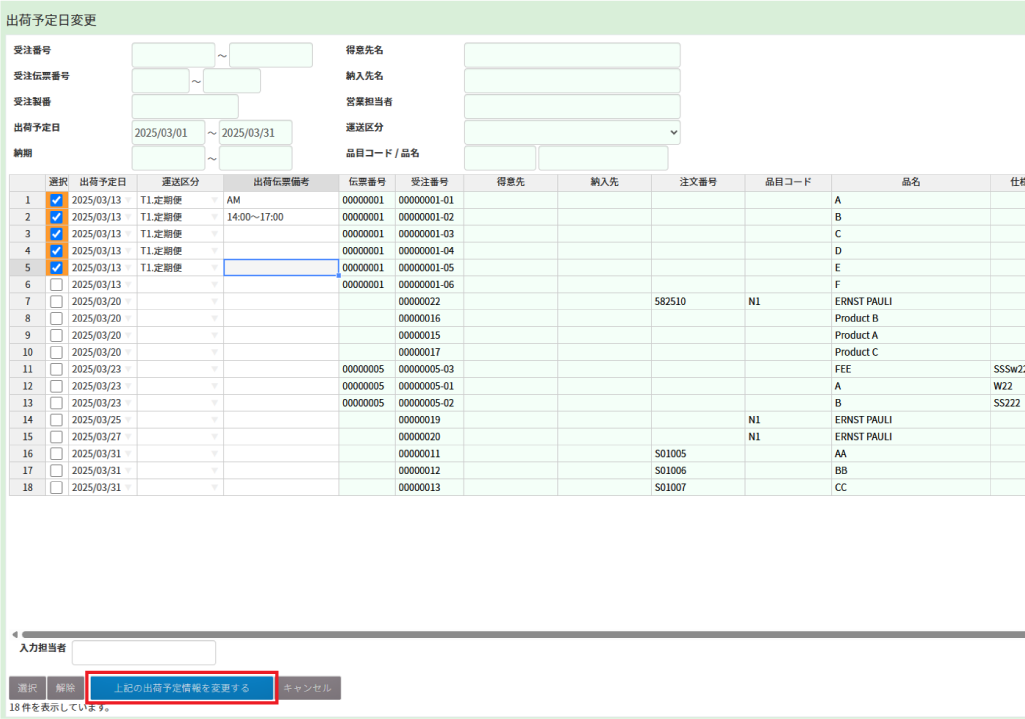Uncheck the selection checkbox in row 4

pos(56,251)
